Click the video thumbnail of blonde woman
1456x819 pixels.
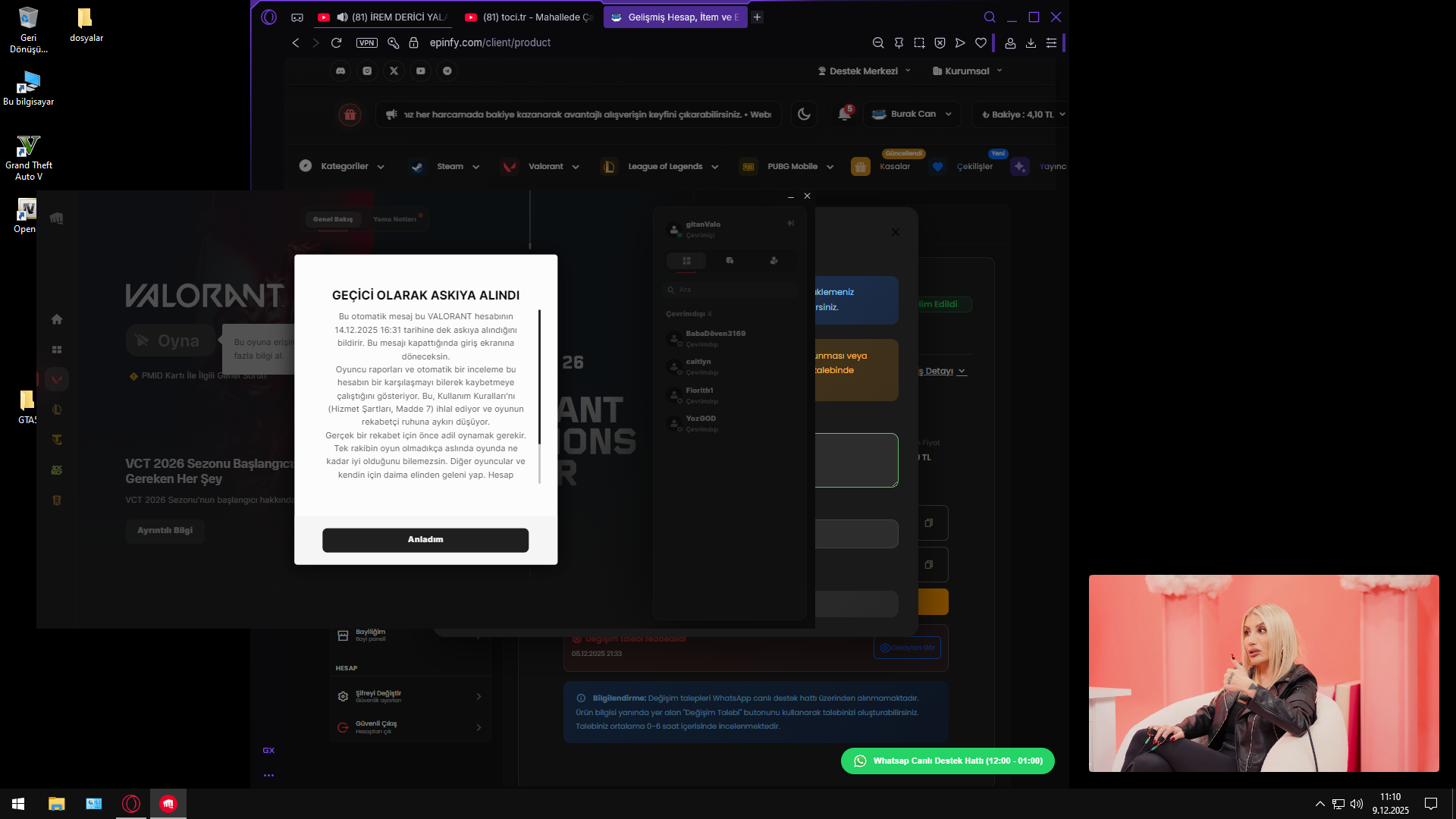[1264, 673]
